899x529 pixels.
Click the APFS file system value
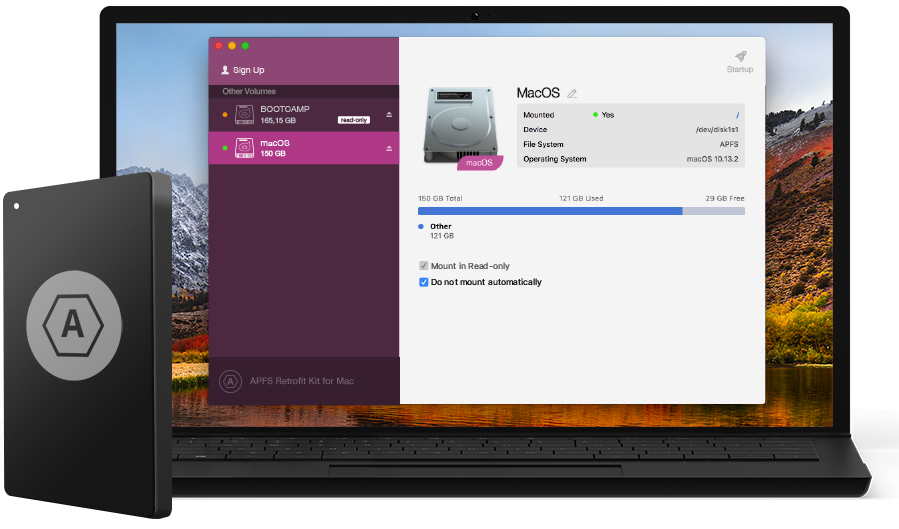coord(729,144)
